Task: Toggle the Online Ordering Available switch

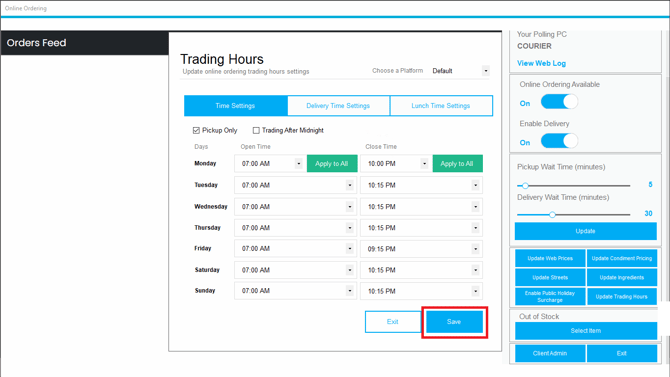Action: tap(559, 102)
